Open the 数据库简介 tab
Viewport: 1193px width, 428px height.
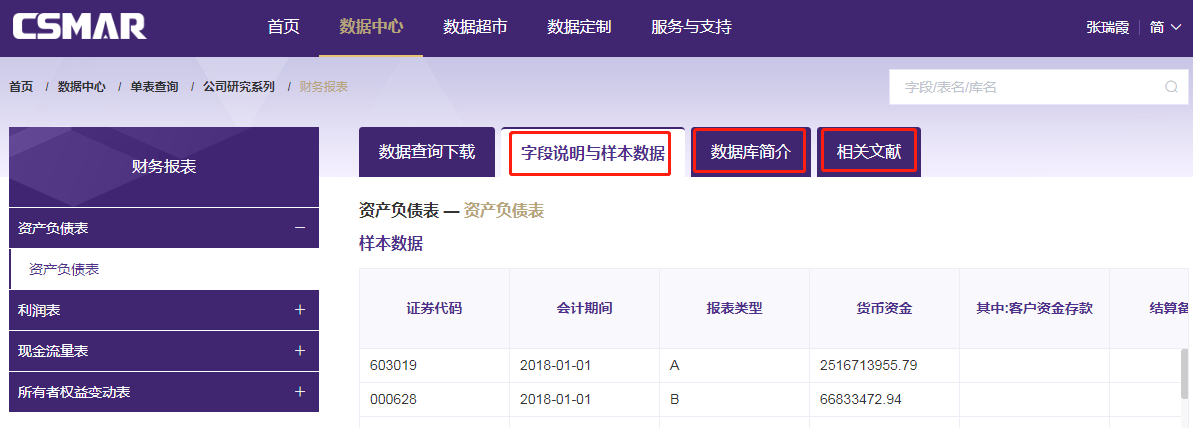(x=751, y=152)
